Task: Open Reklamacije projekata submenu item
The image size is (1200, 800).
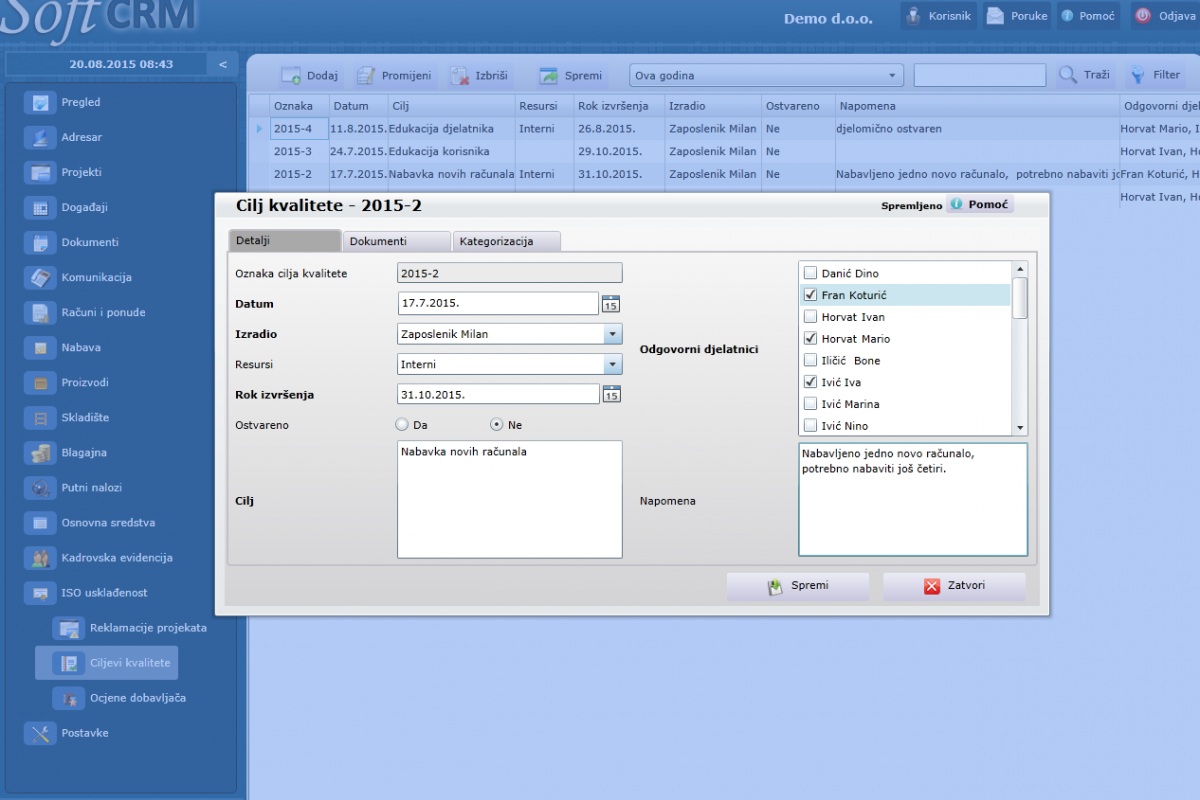Action: 130,628
